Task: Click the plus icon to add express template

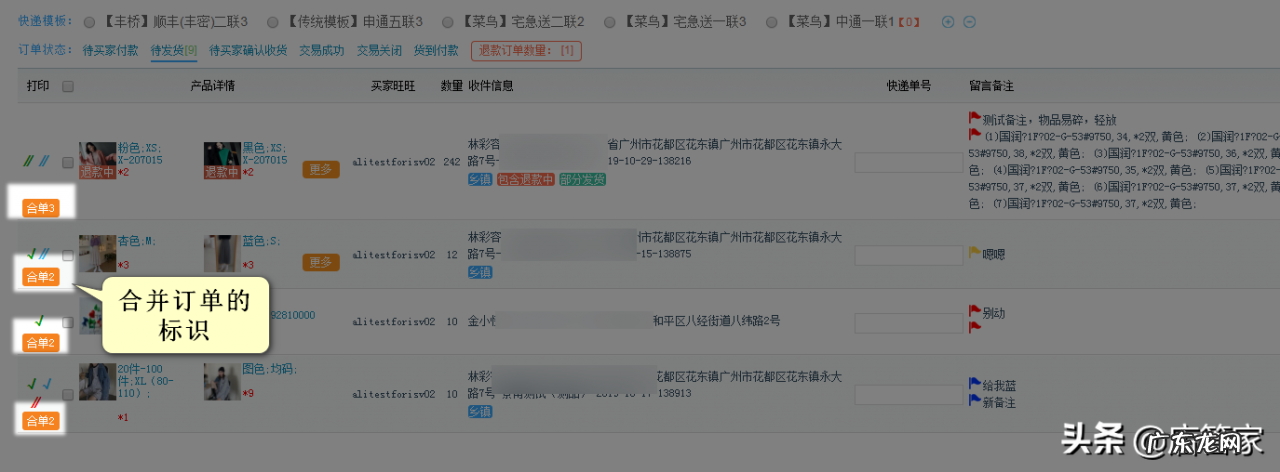Action: point(948,22)
